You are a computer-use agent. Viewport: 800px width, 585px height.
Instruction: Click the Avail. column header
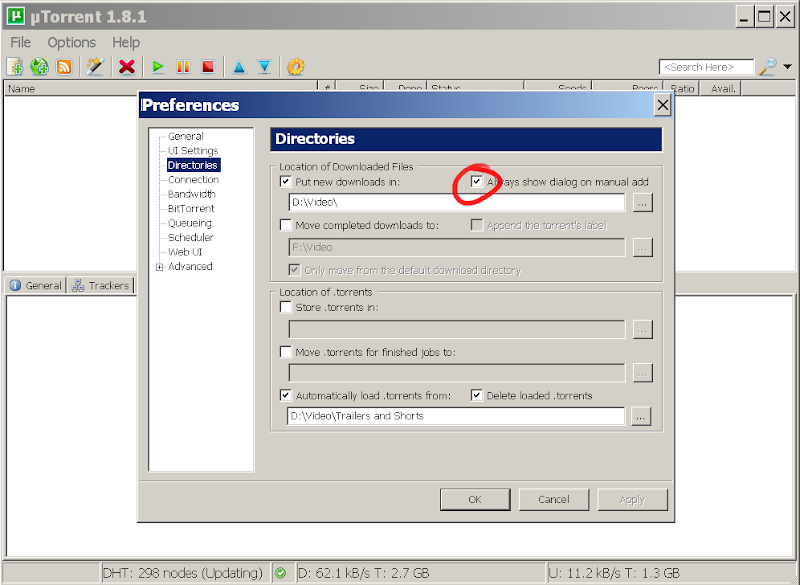pyautogui.click(x=719, y=89)
